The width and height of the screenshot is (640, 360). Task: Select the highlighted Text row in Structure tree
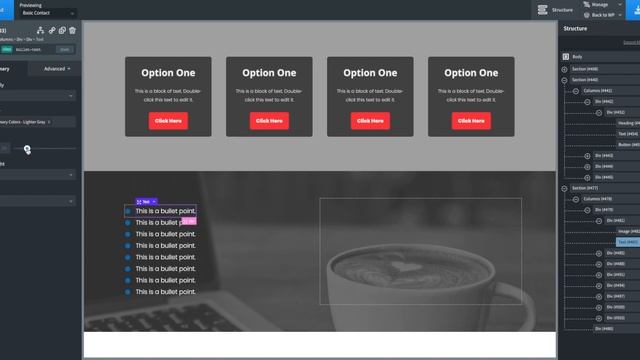click(x=628, y=242)
